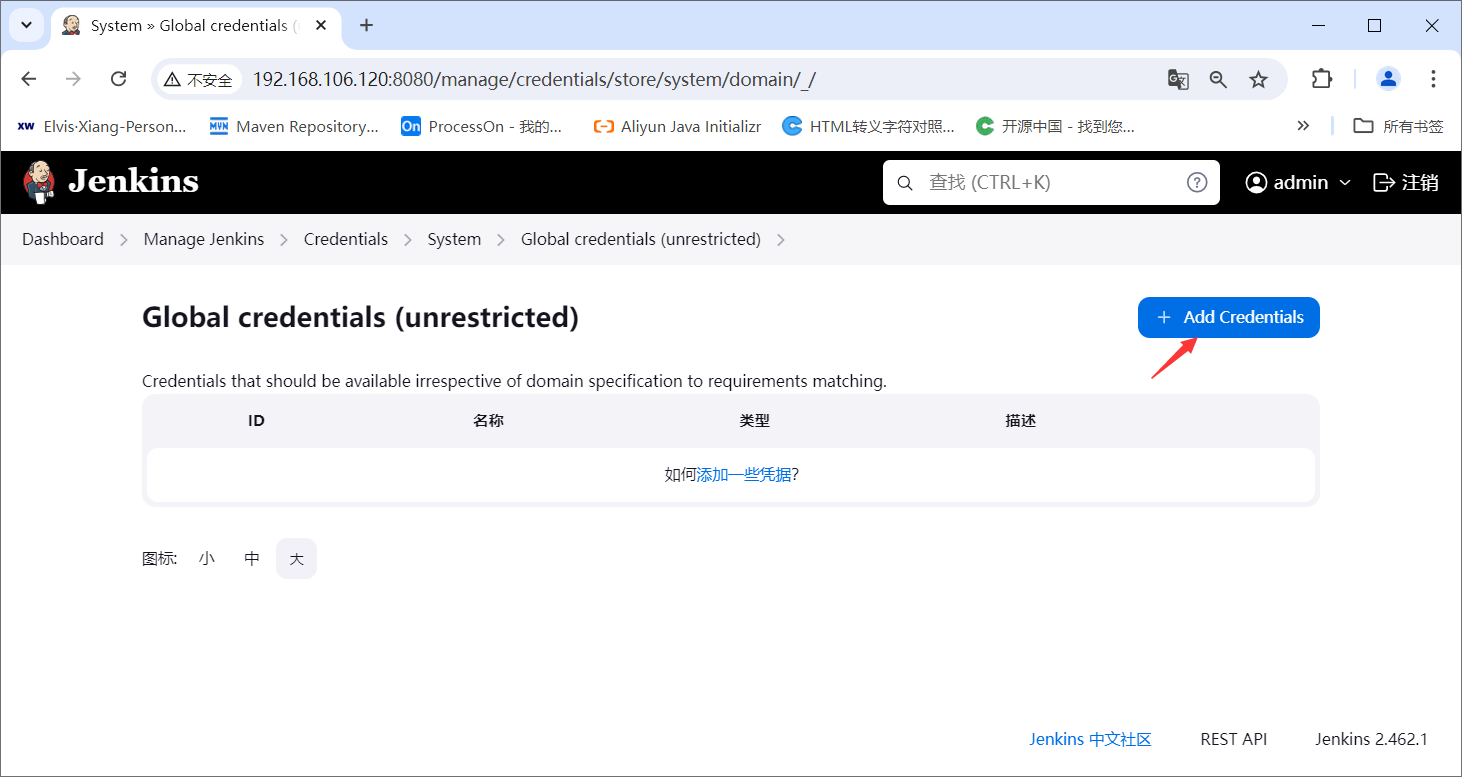Viewport: 1462px width, 777px height.
Task: Click the translate page icon
Action: coord(1178,79)
